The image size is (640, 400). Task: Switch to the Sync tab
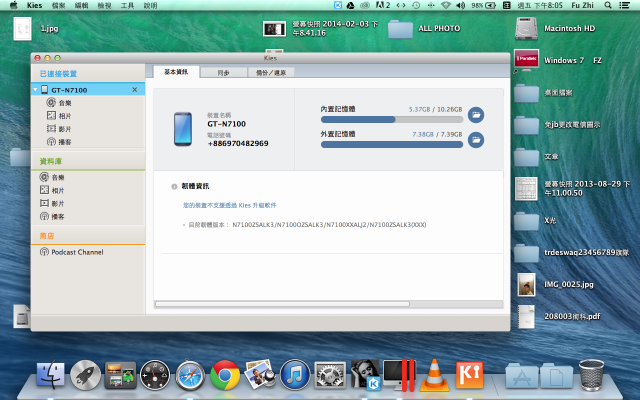click(223, 73)
